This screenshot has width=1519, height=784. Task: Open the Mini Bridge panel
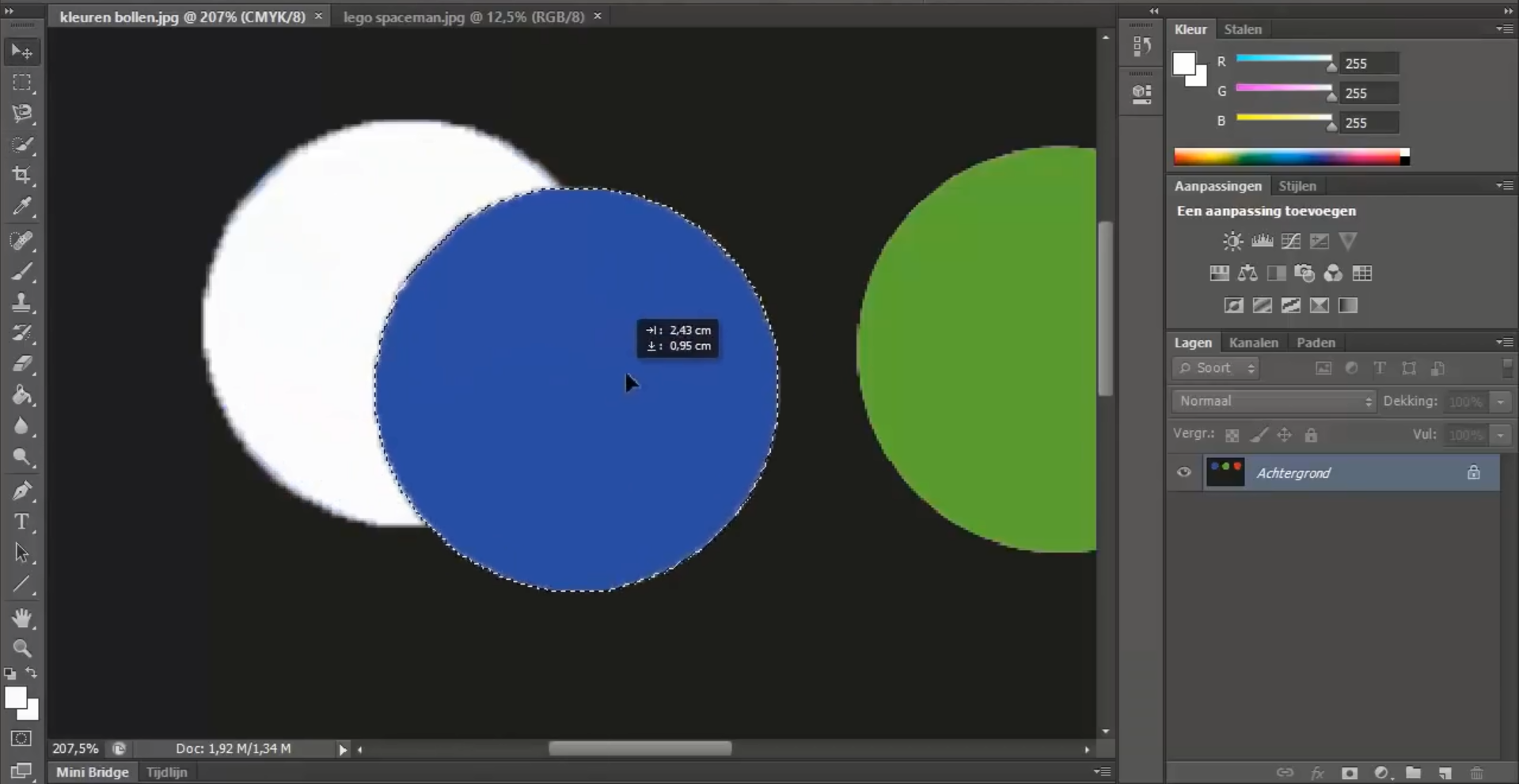click(x=92, y=772)
